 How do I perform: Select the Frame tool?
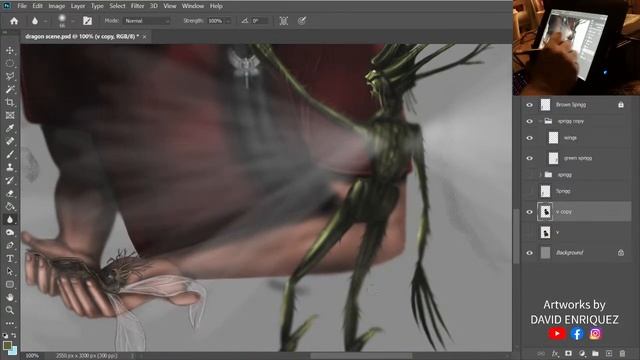(x=10, y=116)
